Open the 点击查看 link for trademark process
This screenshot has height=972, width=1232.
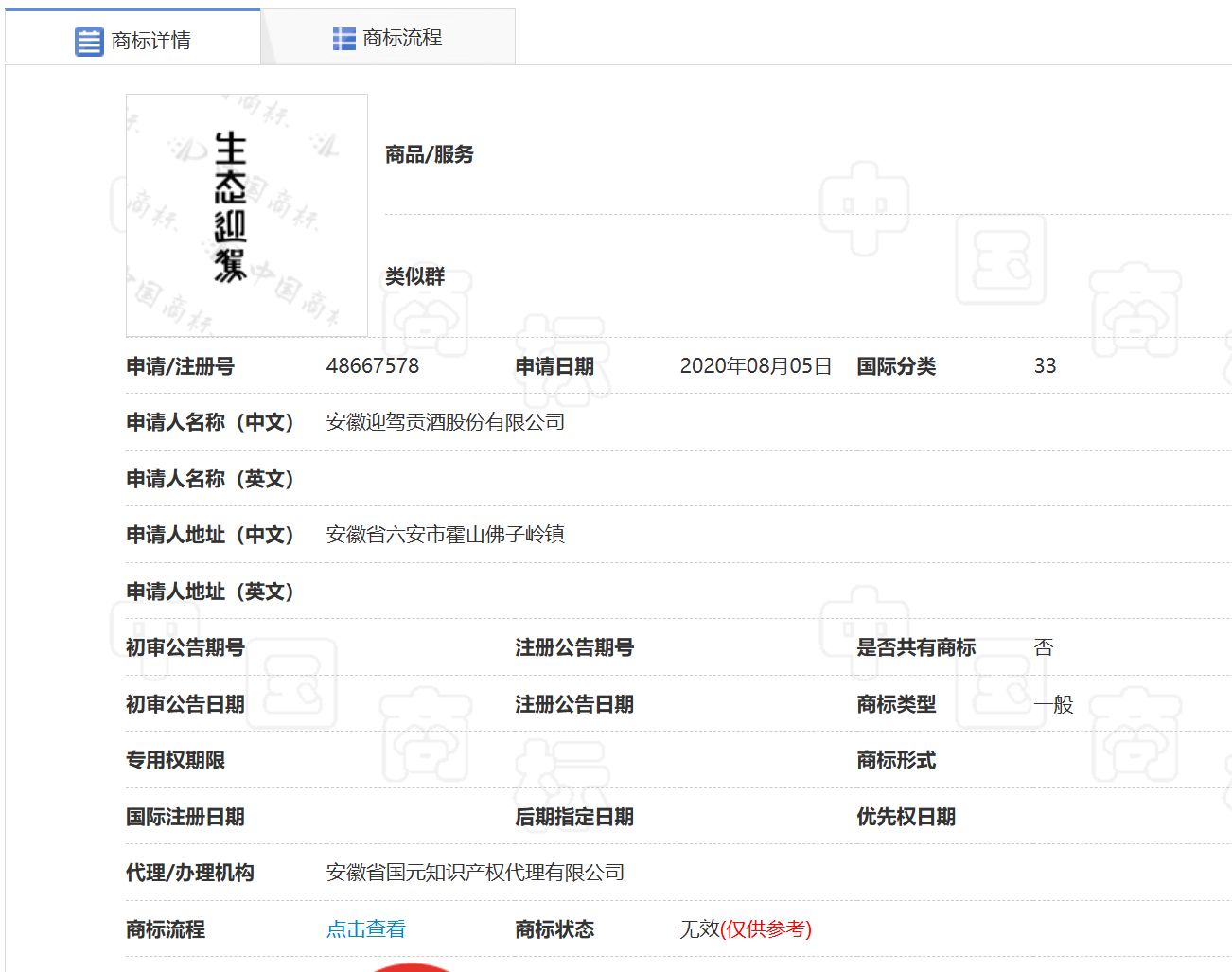[365, 929]
